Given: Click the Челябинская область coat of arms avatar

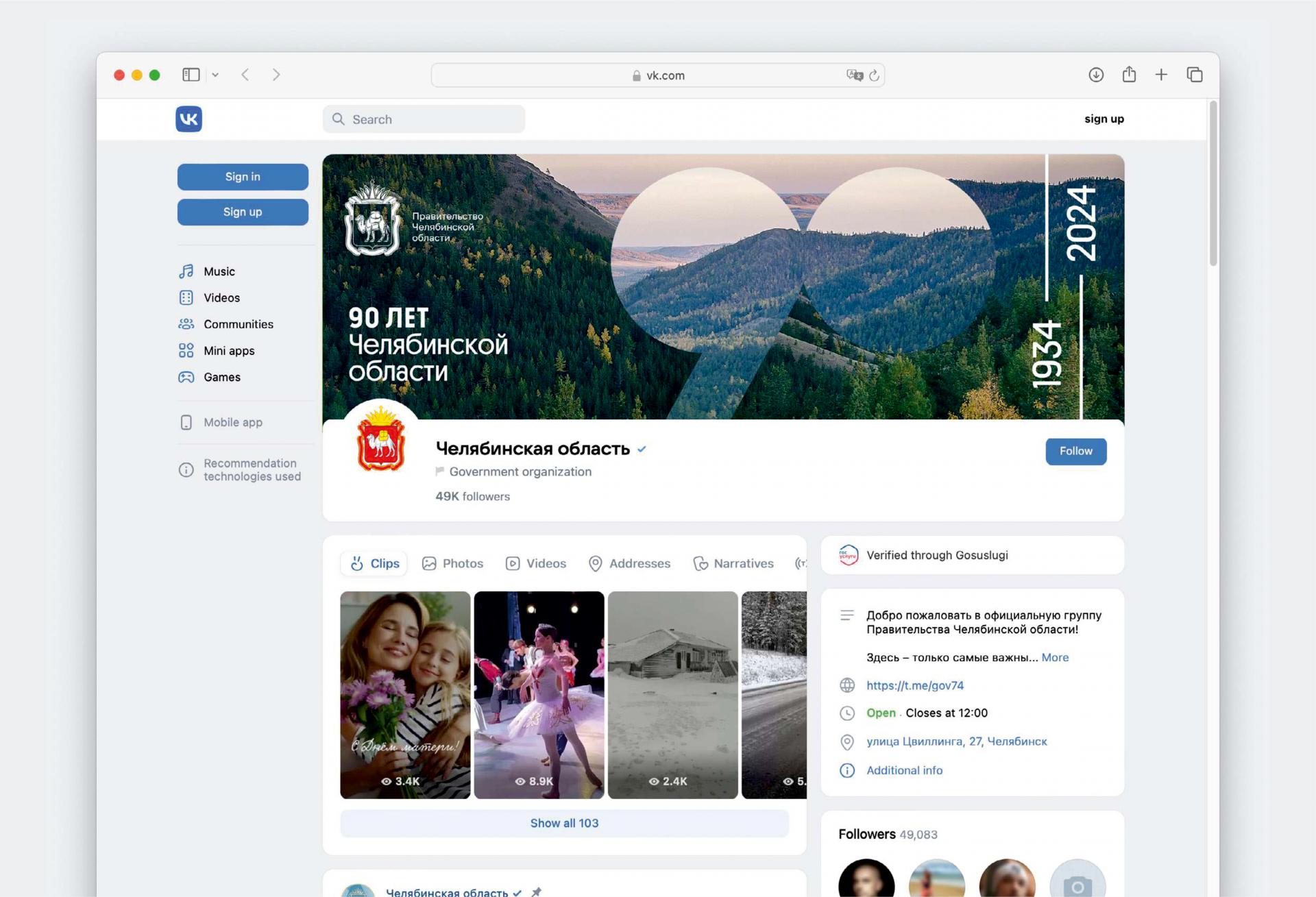Looking at the screenshot, I should [381, 439].
